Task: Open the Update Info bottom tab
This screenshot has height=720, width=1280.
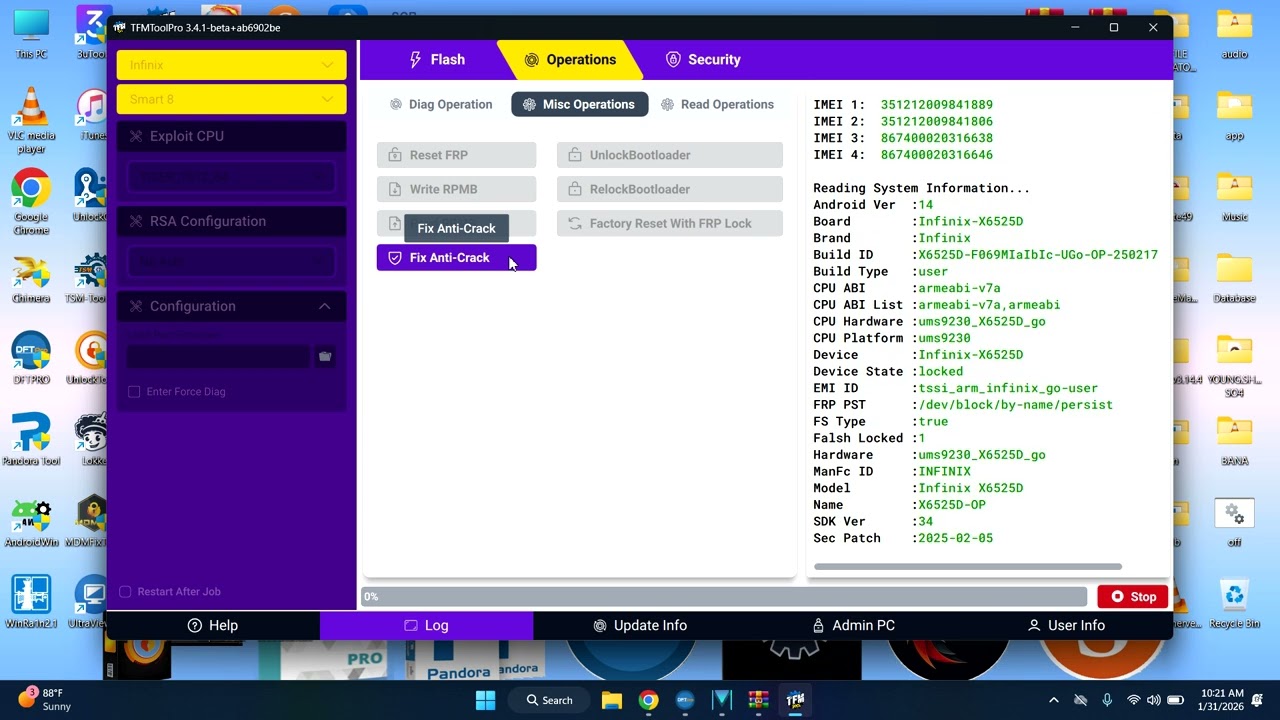Action: [x=640, y=625]
